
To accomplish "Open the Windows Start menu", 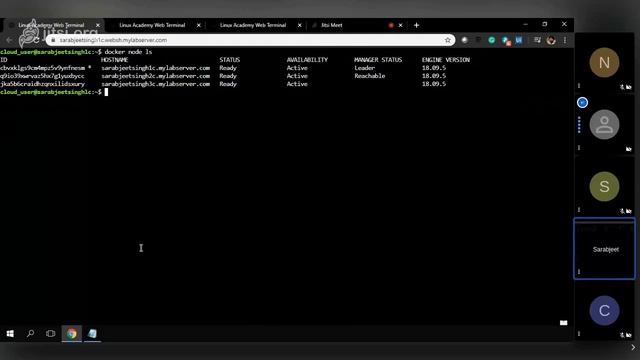I will [10, 333].
